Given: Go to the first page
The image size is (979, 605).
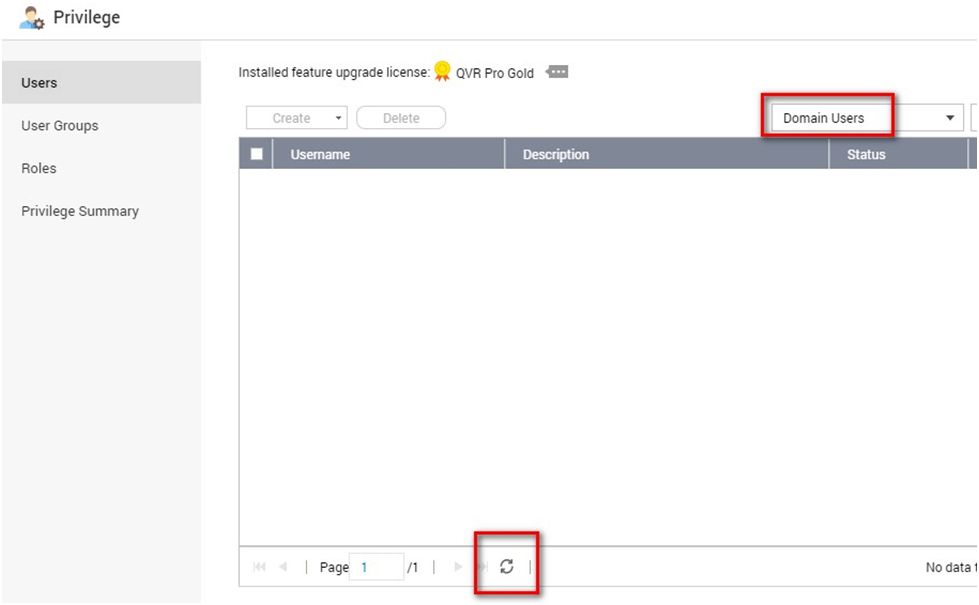Looking at the screenshot, I should tap(259, 566).
